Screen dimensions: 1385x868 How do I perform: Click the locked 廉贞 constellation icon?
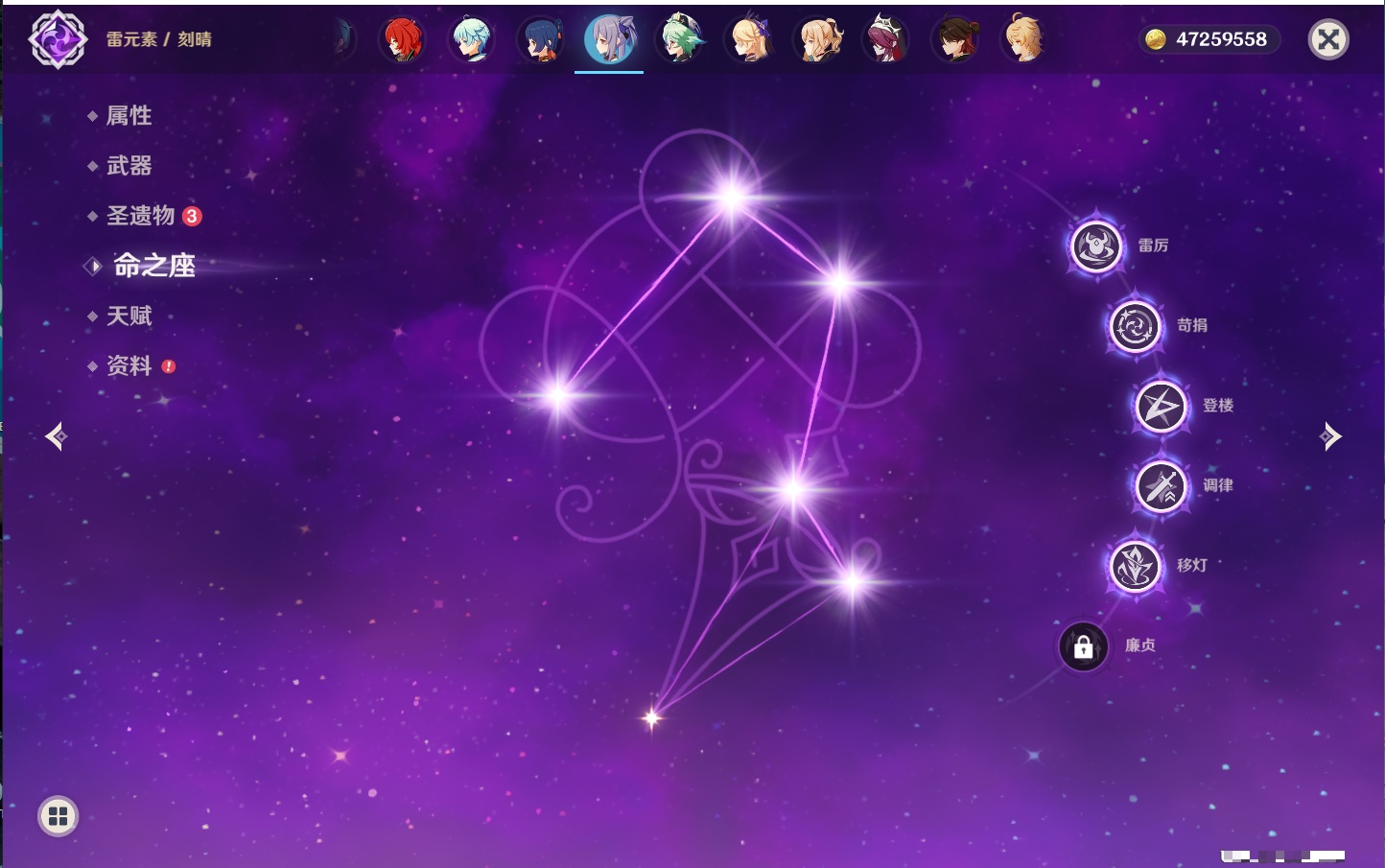pyautogui.click(x=1084, y=646)
